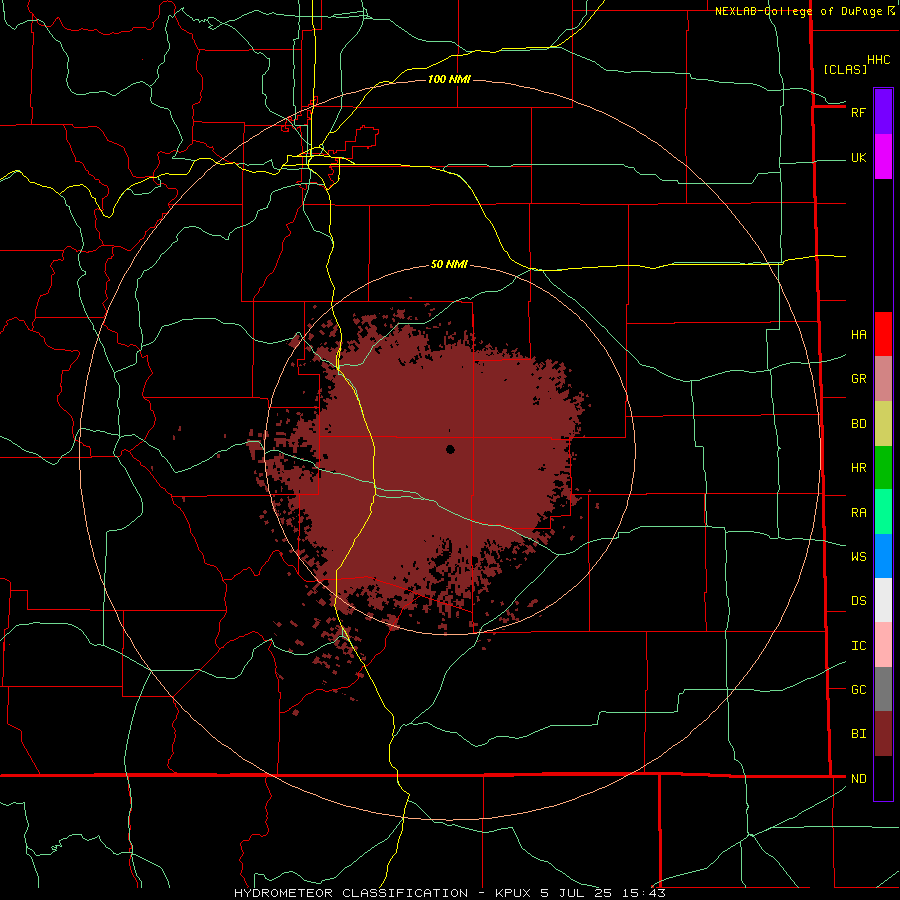Click the BI legend label
900x900 pixels.
pyautogui.click(x=858, y=734)
